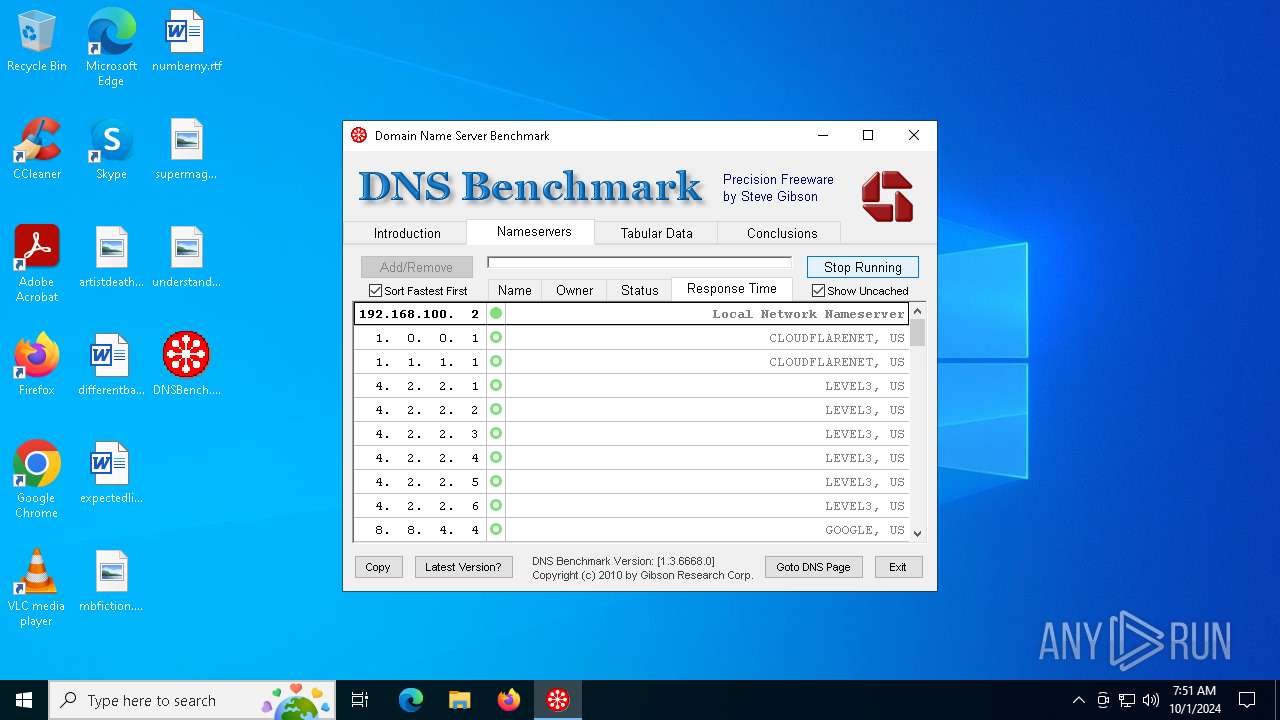Open the notification center
The height and width of the screenshot is (720, 1280).
tap(1247, 700)
